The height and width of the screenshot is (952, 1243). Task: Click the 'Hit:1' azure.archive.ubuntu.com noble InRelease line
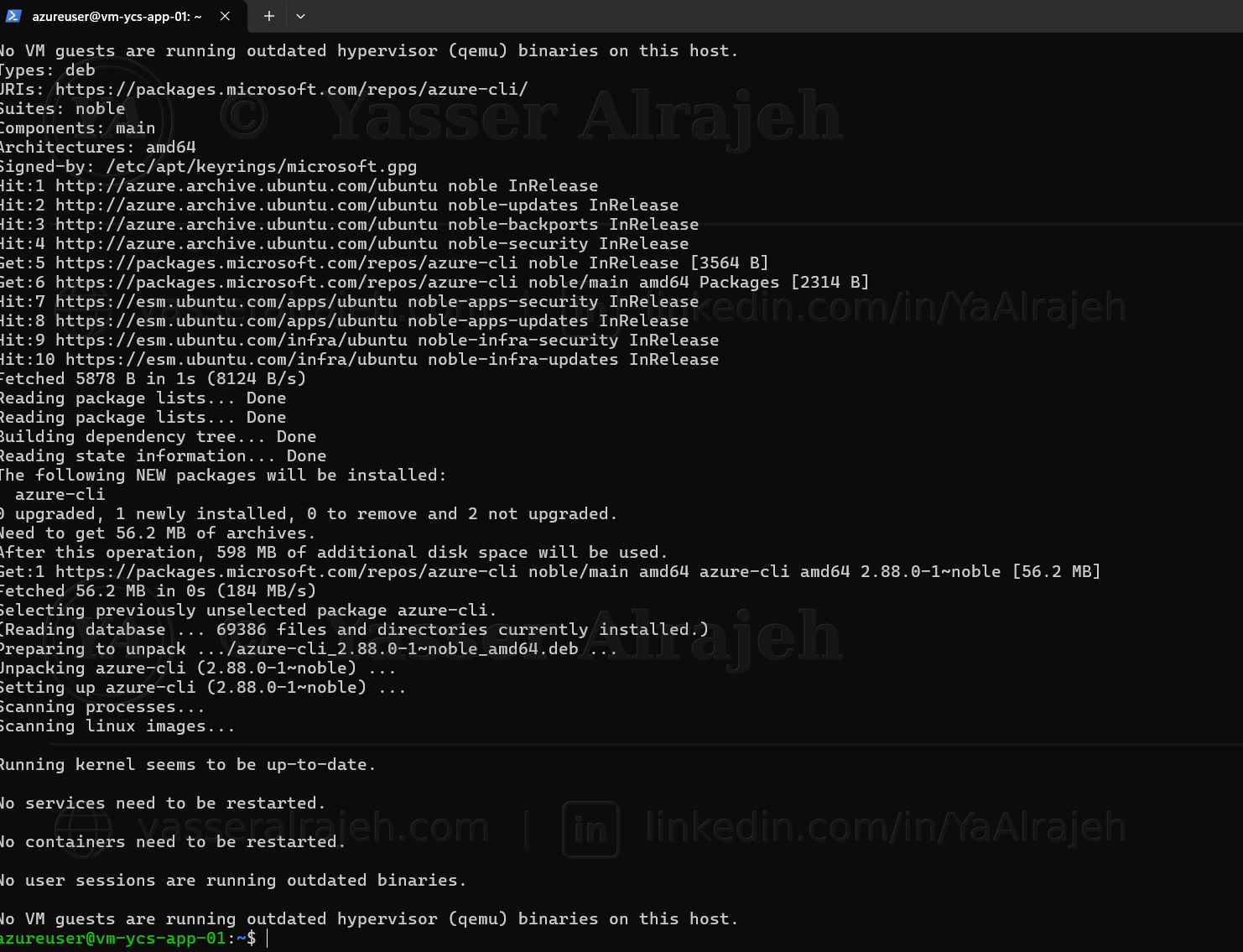[299, 185]
